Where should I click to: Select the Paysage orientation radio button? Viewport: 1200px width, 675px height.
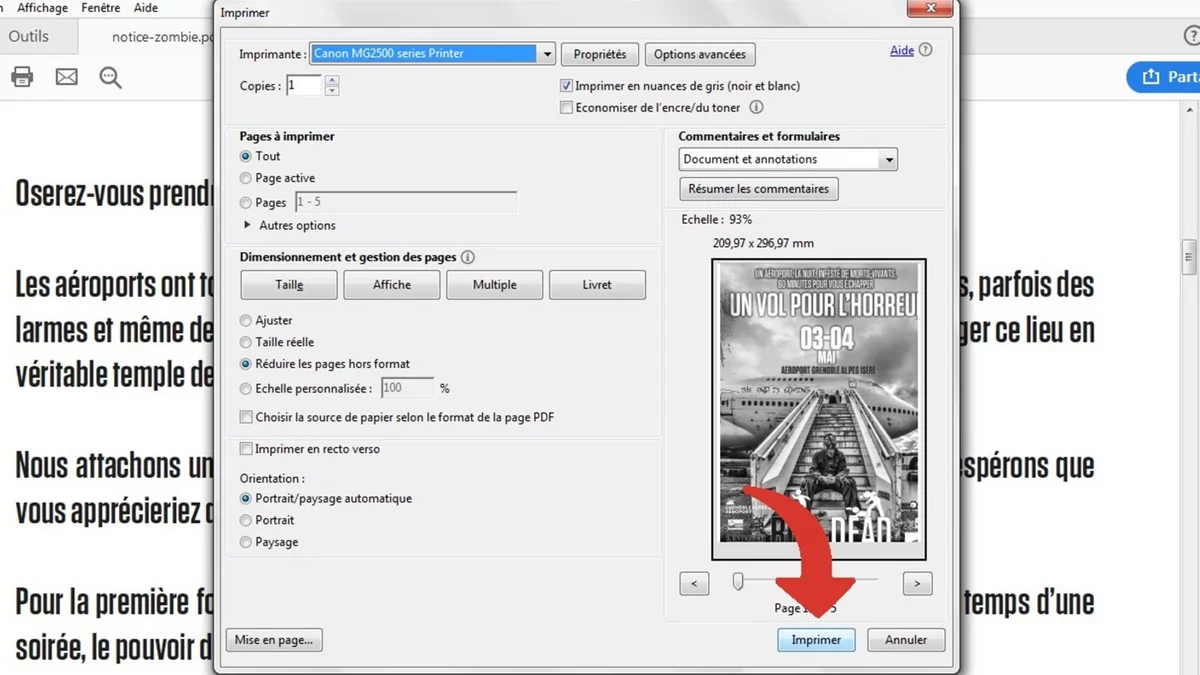246,542
